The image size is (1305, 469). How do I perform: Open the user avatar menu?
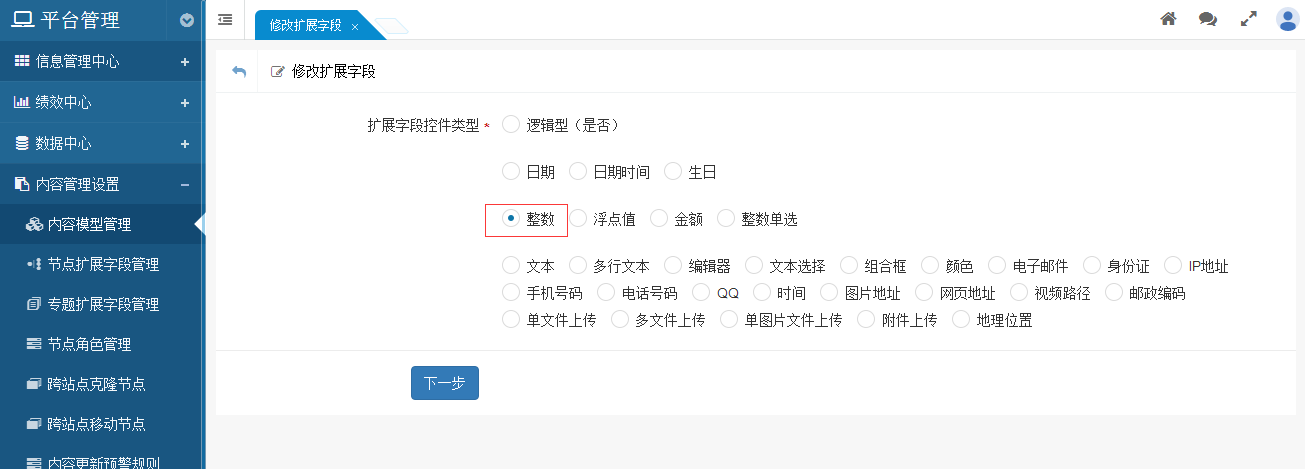coord(1287,19)
